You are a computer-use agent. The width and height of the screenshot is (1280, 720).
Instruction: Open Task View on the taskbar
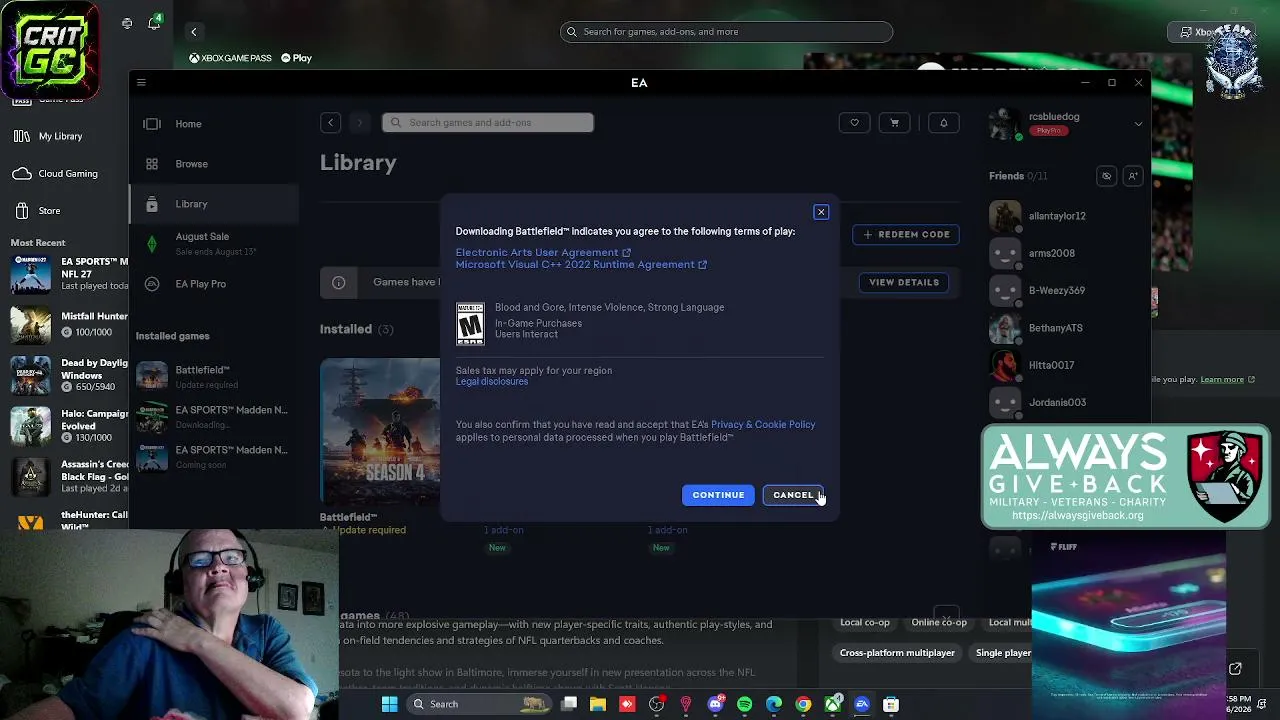coord(569,704)
